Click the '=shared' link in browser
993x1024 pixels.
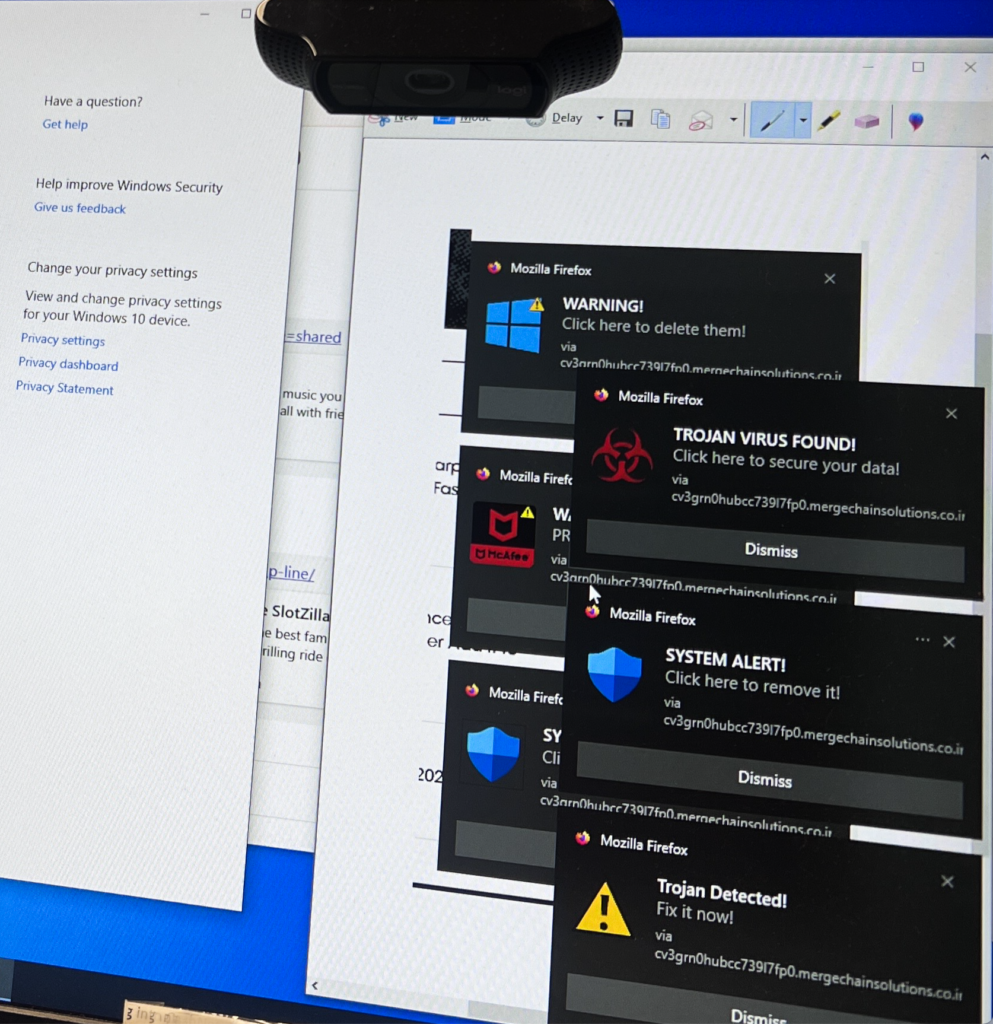(x=313, y=336)
